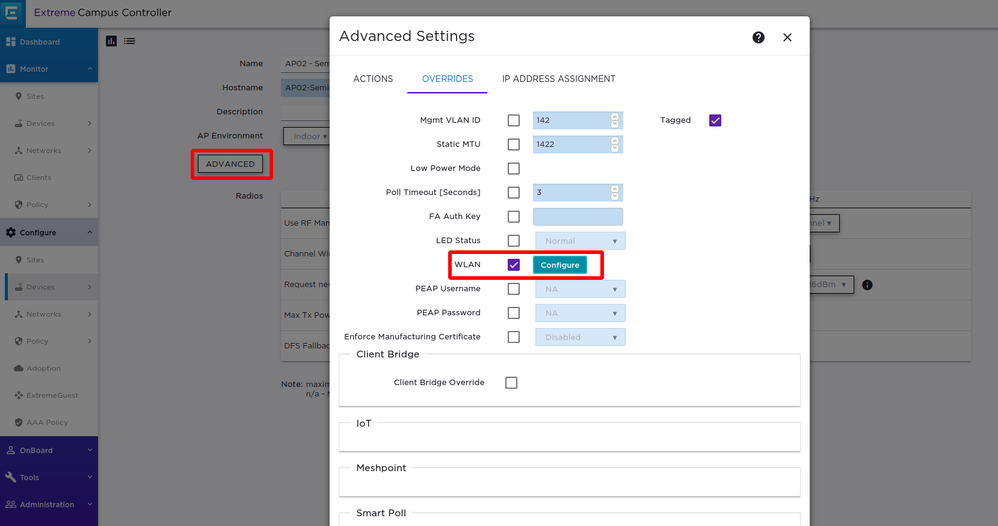Switch to the chart view icon
Screen dimensions: 998x526
pyautogui.click(x=111, y=41)
